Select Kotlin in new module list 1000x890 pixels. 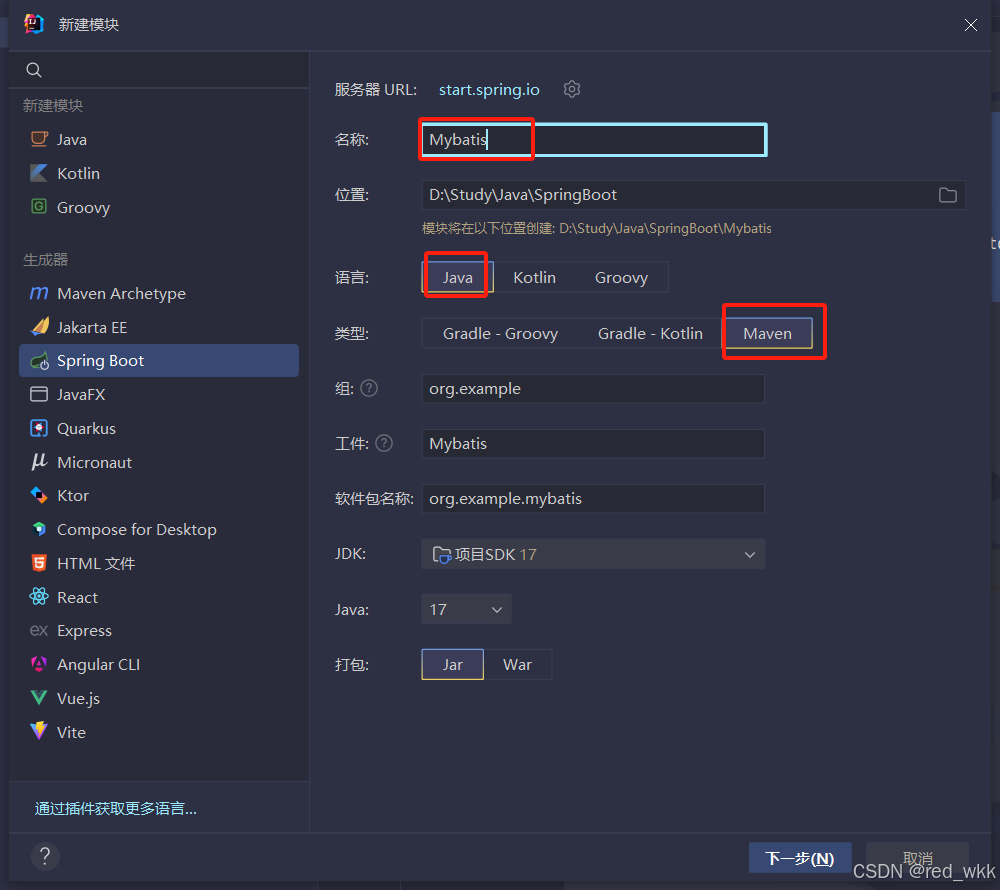(159, 173)
